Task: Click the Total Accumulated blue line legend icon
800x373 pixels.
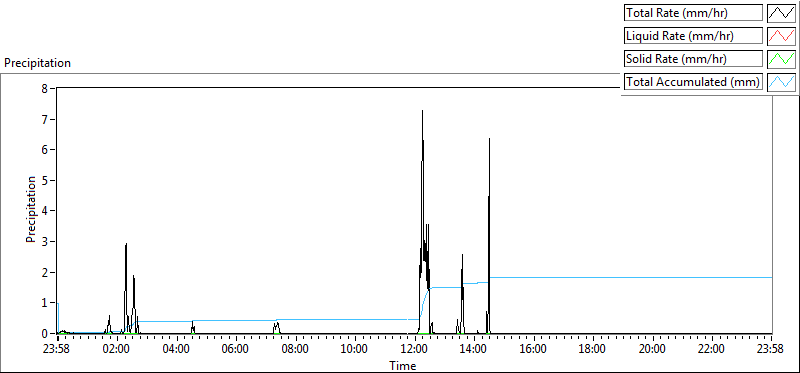Action: click(781, 82)
